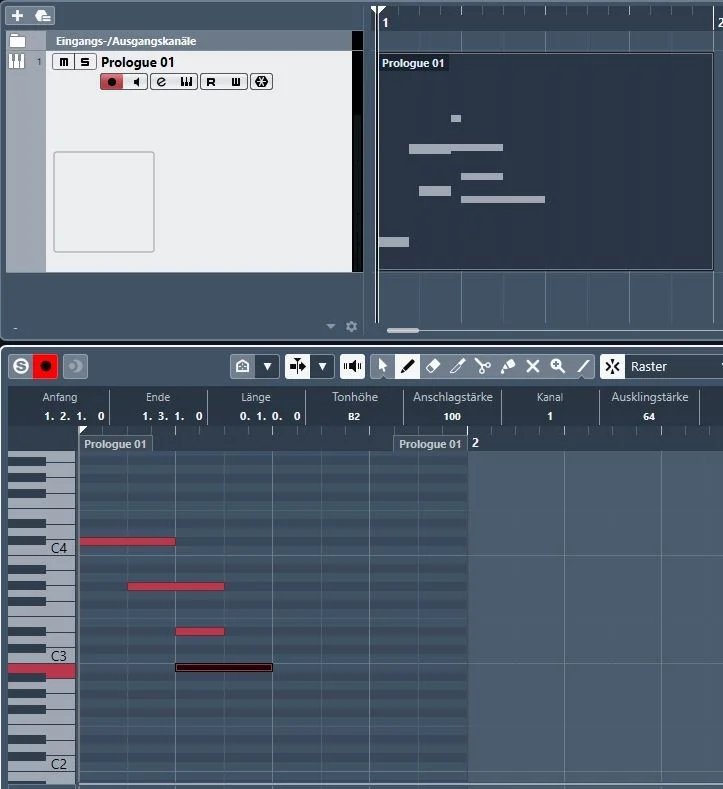Screen dimensions: 723x789
Task: Click the Kanal value 1
Action: coord(550,416)
